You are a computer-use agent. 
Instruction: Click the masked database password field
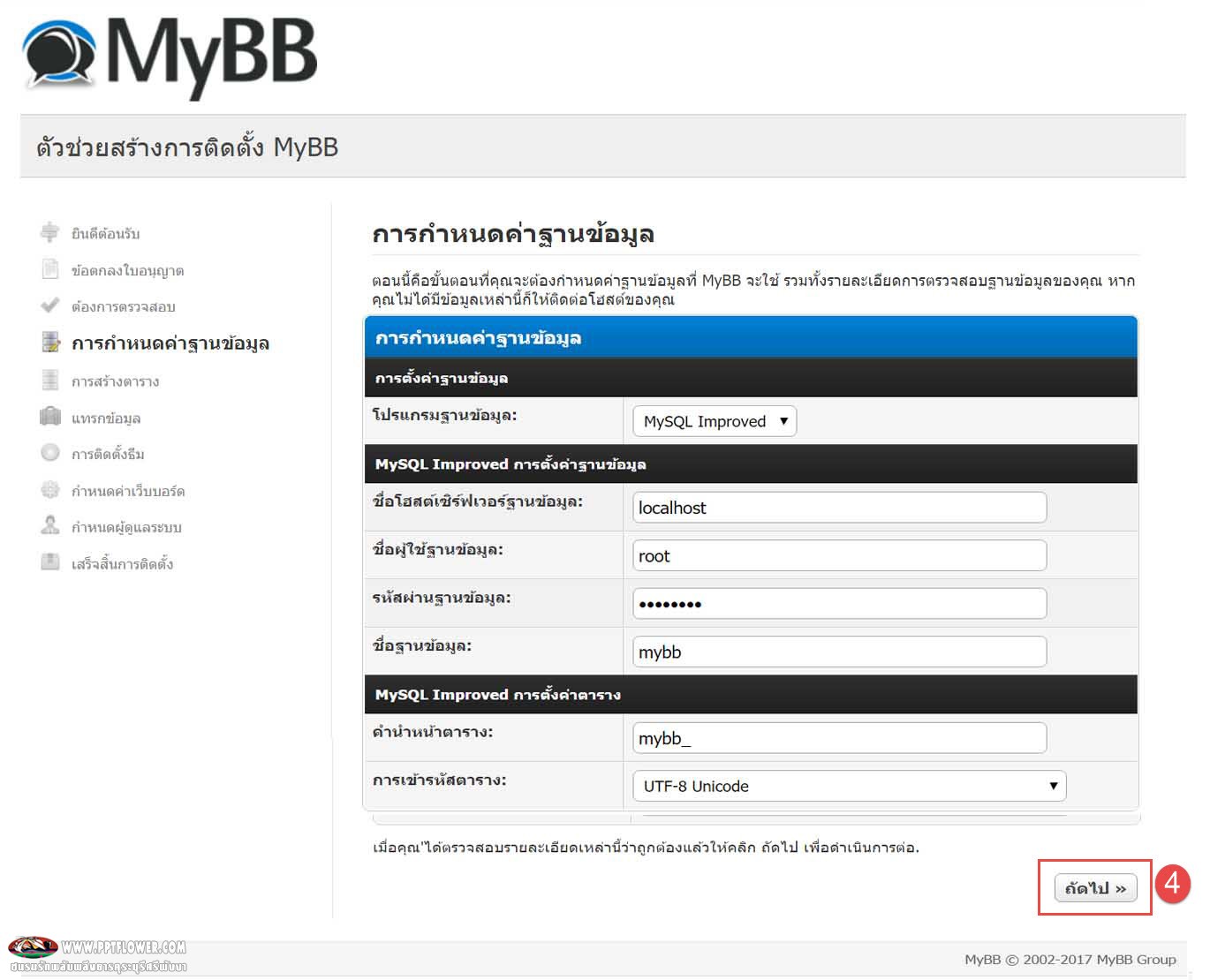(x=840, y=604)
